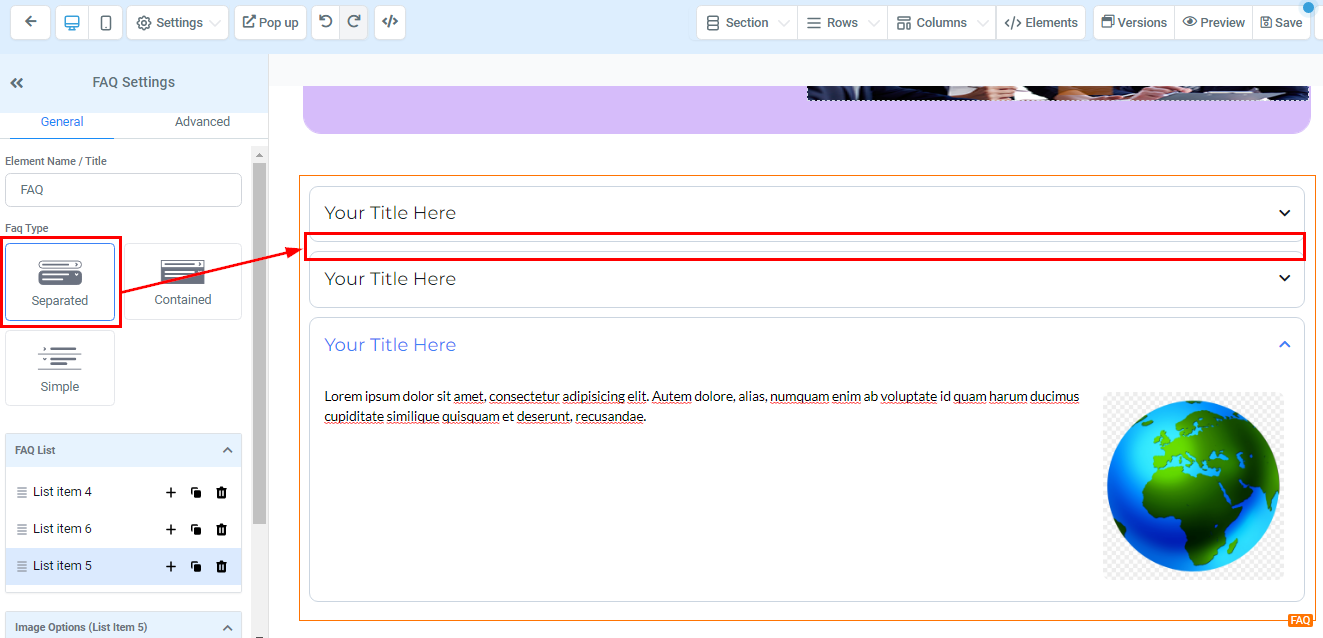Expand the first FAQ title chevron

click(1284, 213)
